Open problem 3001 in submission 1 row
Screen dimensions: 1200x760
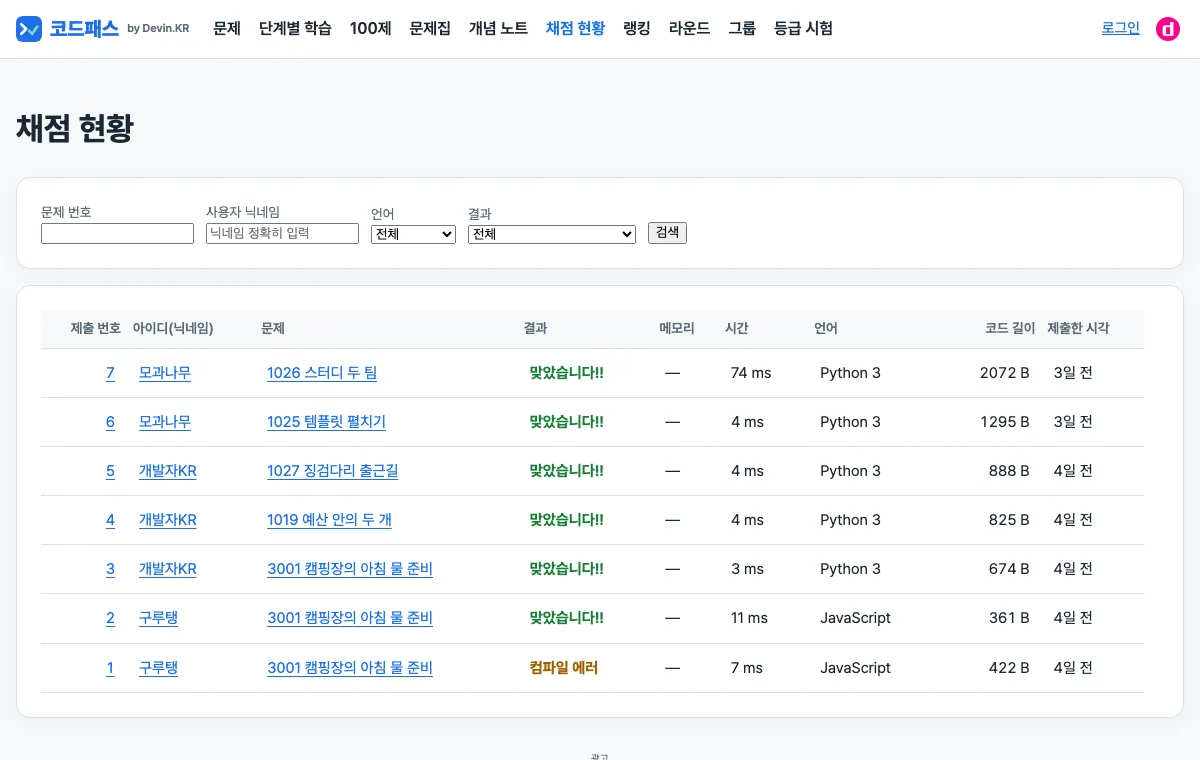350,668
